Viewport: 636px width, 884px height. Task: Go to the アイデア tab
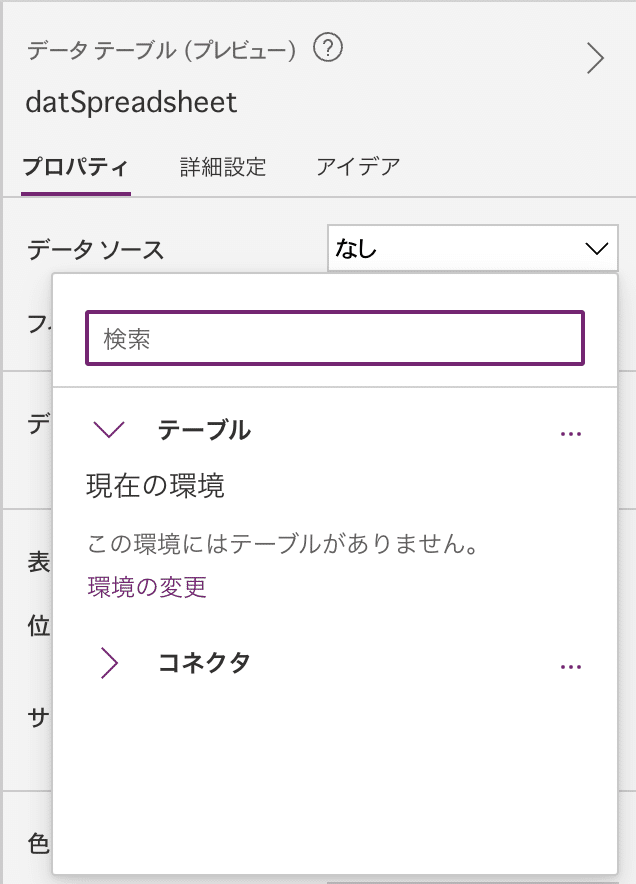pos(358,166)
